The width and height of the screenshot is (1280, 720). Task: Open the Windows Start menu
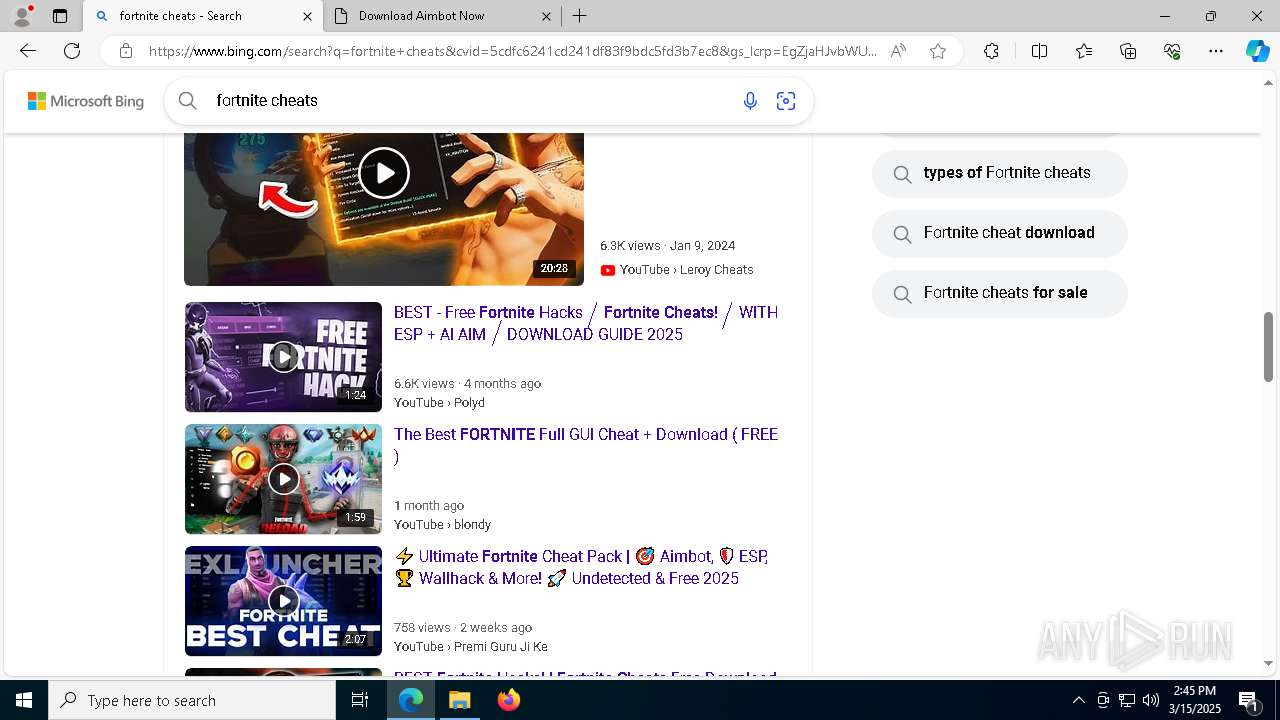(x=24, y=700)
